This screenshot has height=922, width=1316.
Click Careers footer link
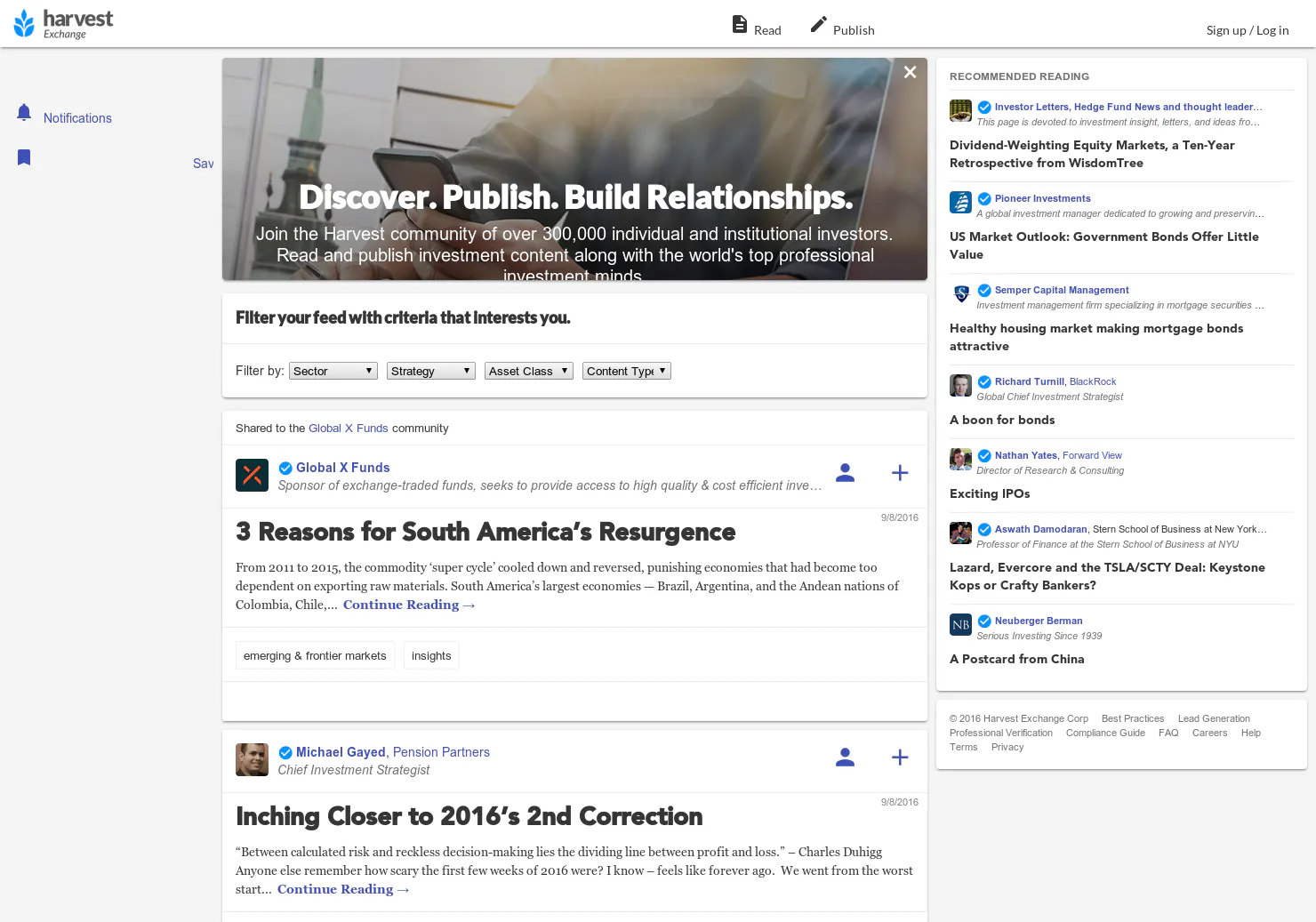point(1209,733)
